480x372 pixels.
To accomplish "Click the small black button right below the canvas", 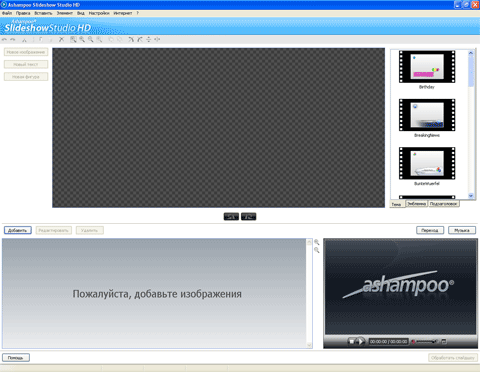I will coord(248,217).
